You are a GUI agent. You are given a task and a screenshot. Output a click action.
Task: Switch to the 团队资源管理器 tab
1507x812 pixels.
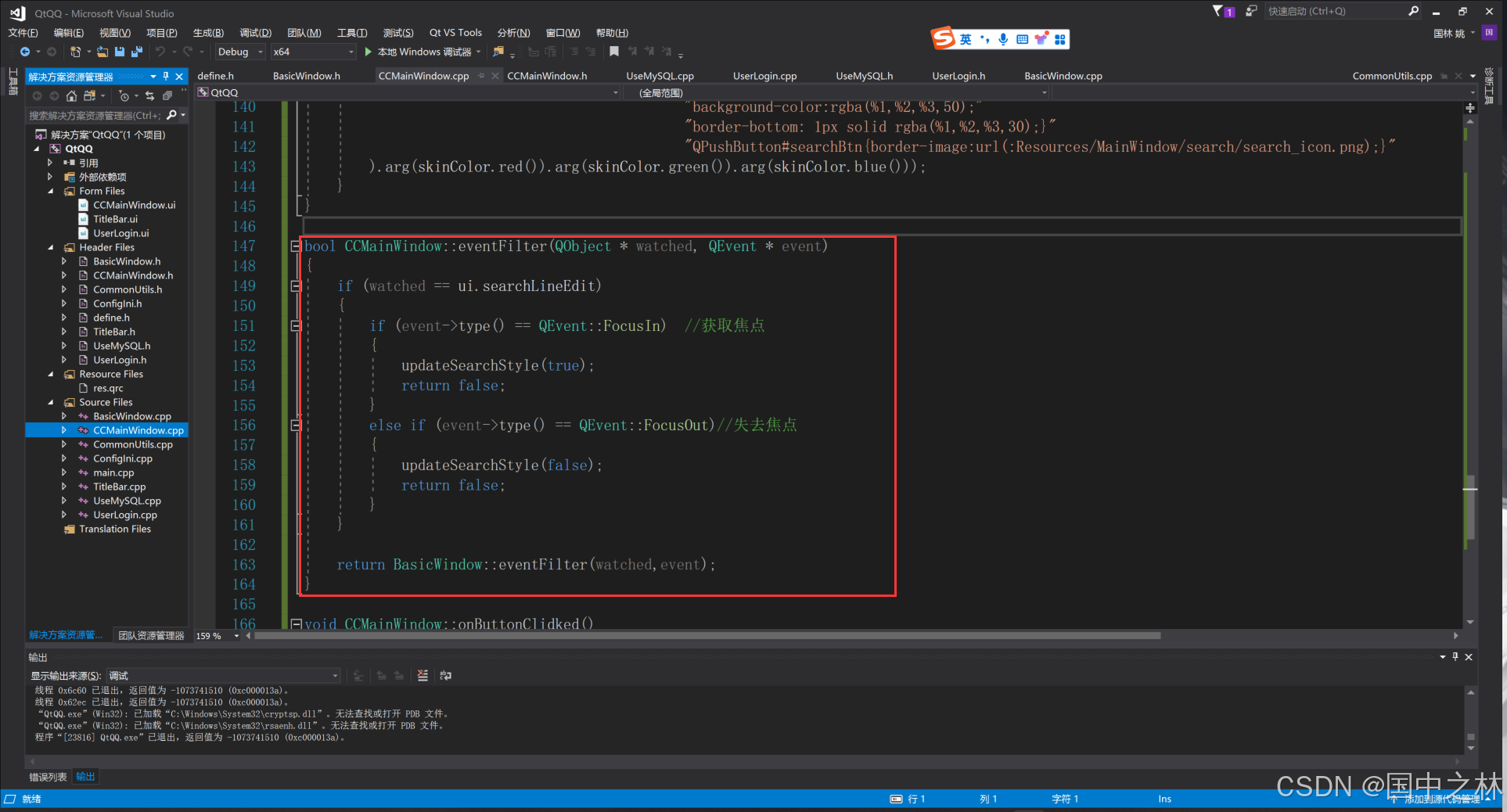pos(151,636)
